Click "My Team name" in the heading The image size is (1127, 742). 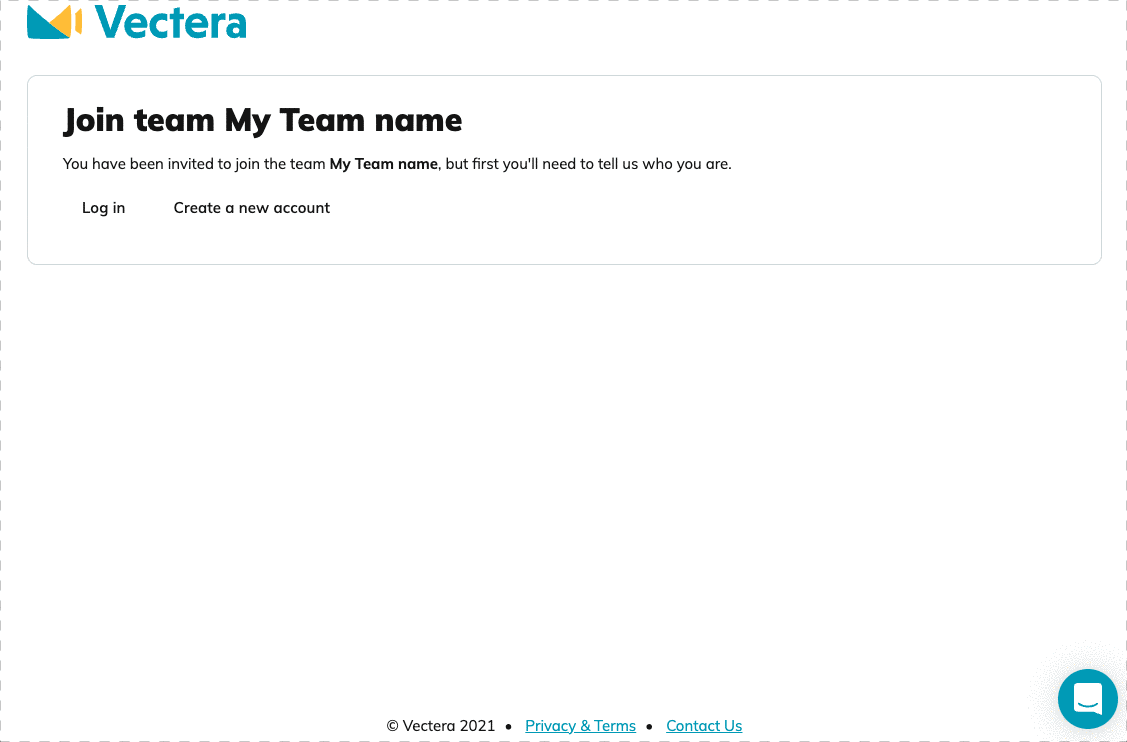(x=343, y=120)
